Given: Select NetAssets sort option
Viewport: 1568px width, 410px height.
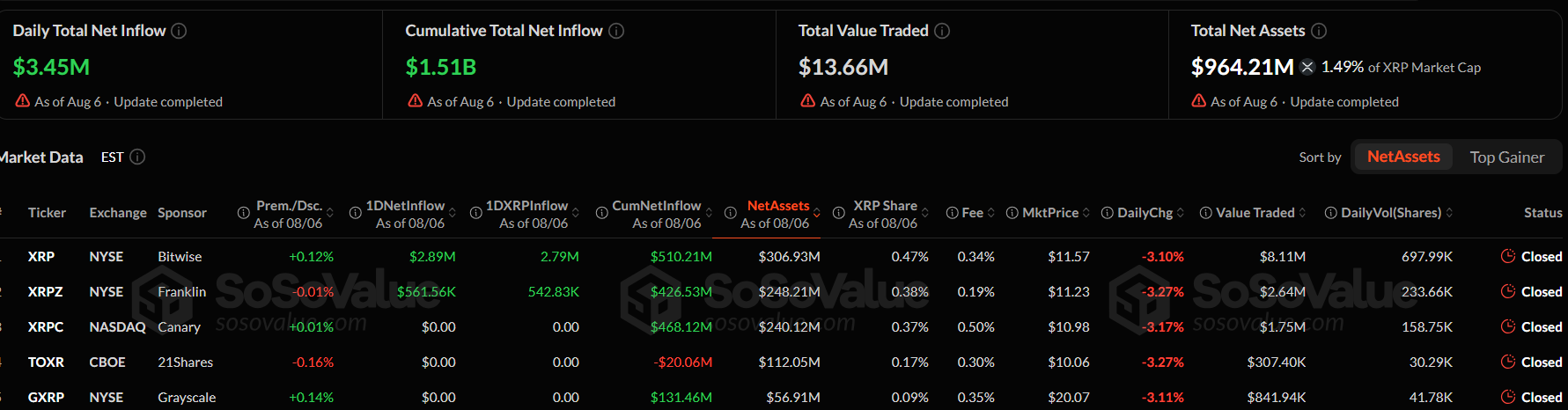Looking at the screenshot, I should coord(1403,157).
